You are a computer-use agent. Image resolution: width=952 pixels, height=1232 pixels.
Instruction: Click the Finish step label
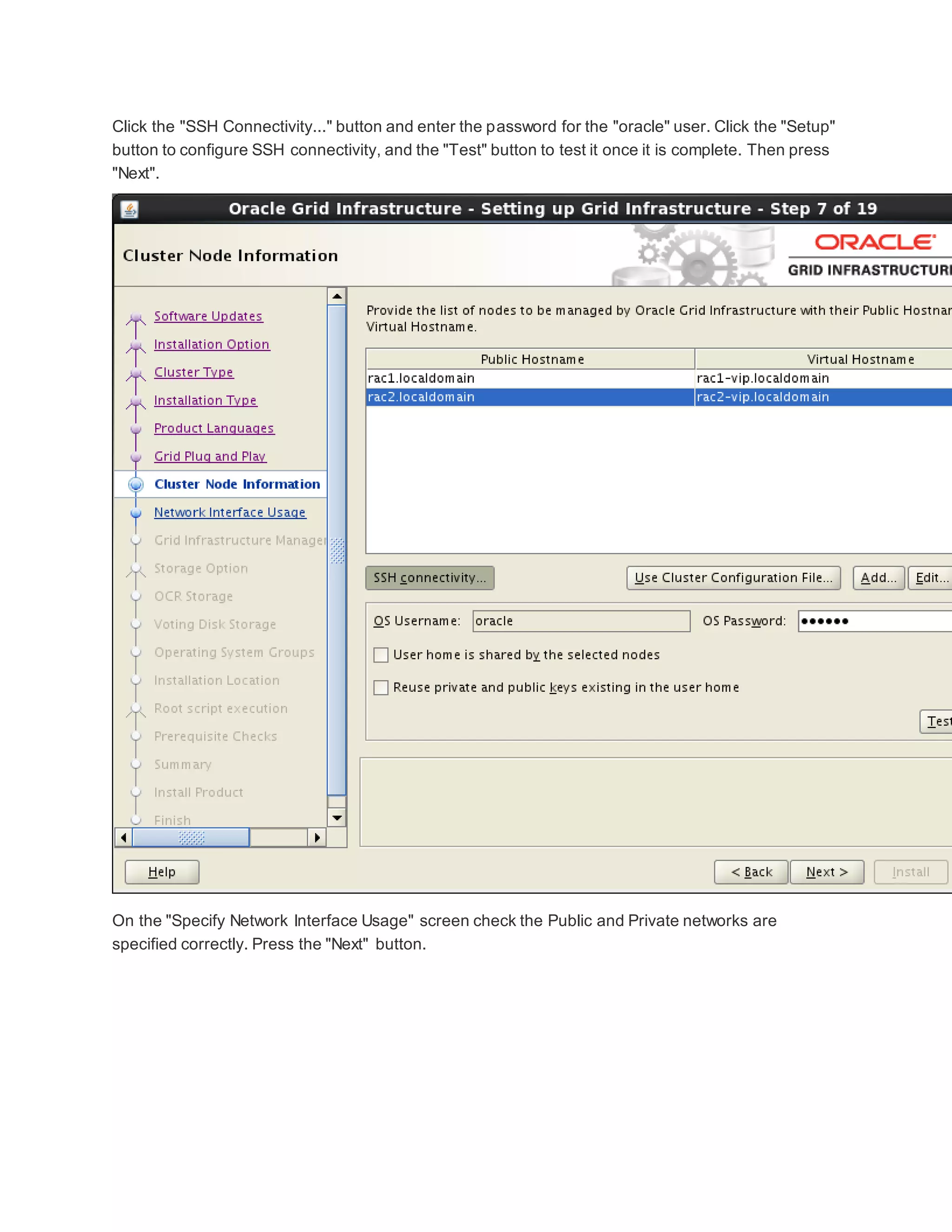click(x=172, y=820)
